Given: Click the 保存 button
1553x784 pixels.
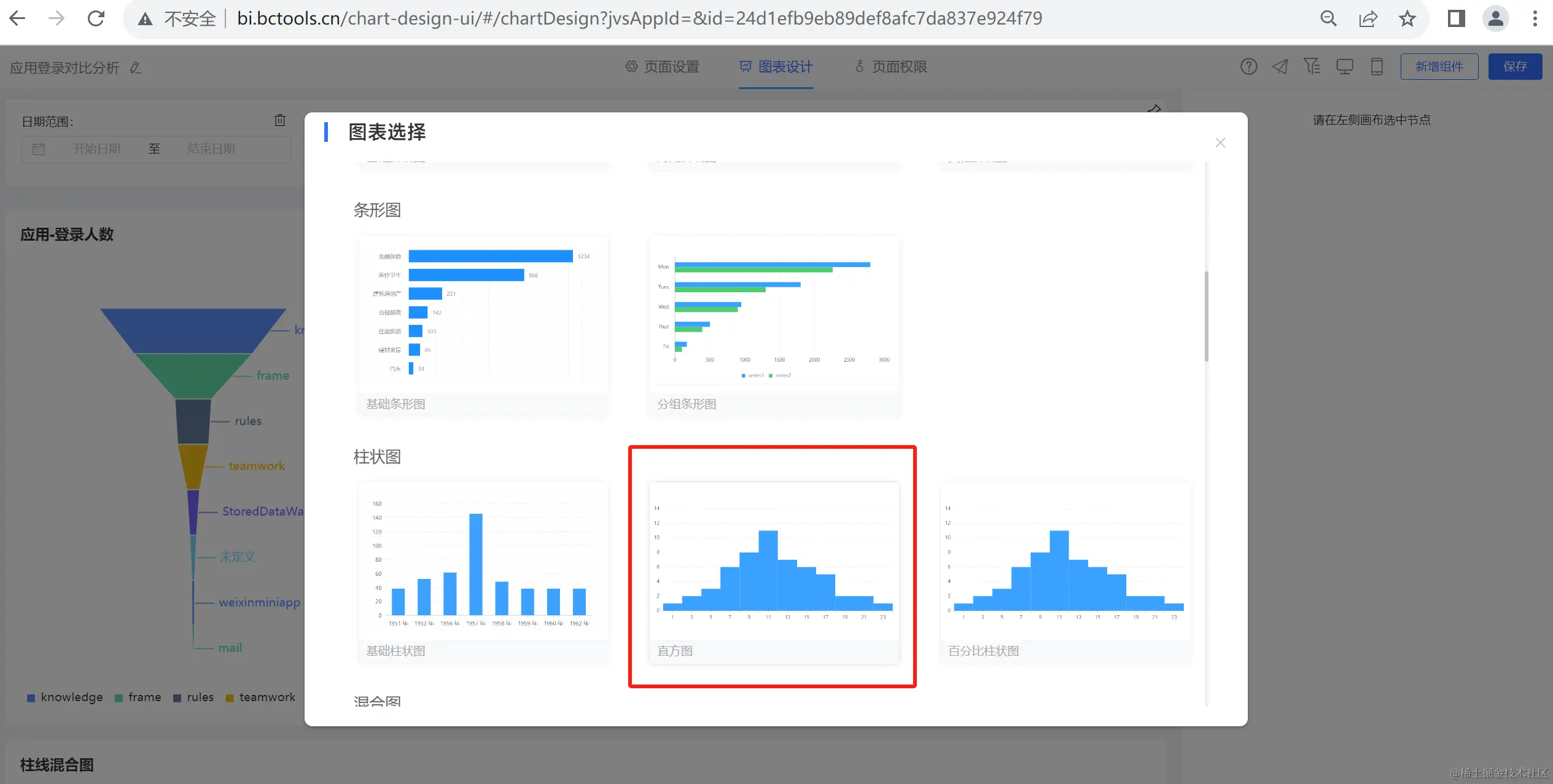Looking at the screenshot, I should pos(1514,66).
